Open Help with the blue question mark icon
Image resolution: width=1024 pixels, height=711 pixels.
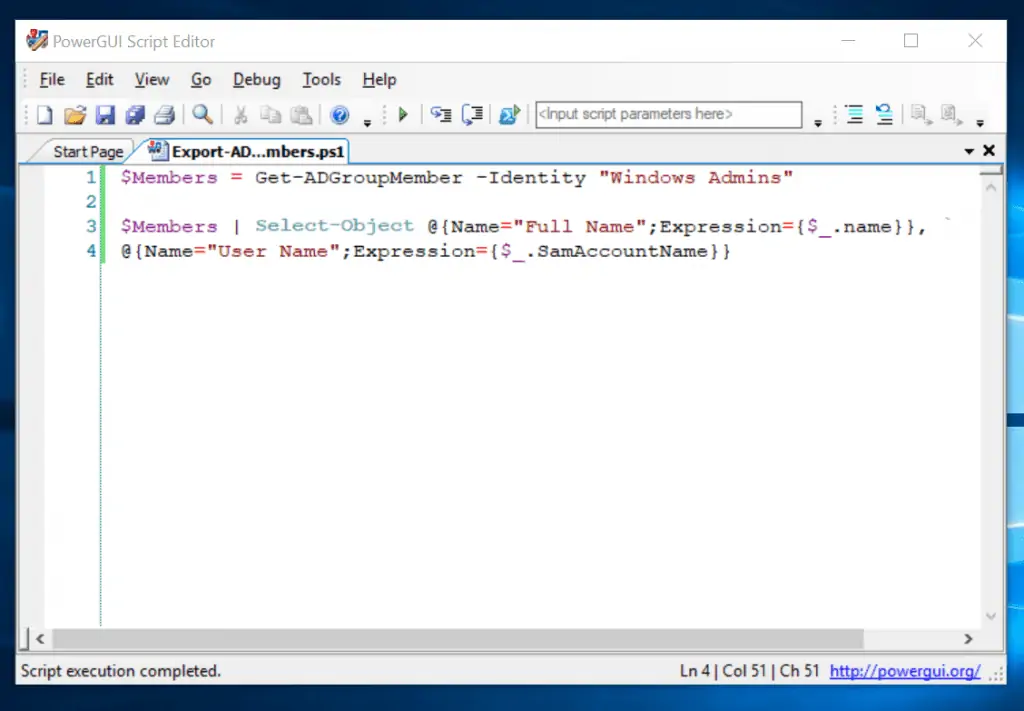[x=340, y=115]
